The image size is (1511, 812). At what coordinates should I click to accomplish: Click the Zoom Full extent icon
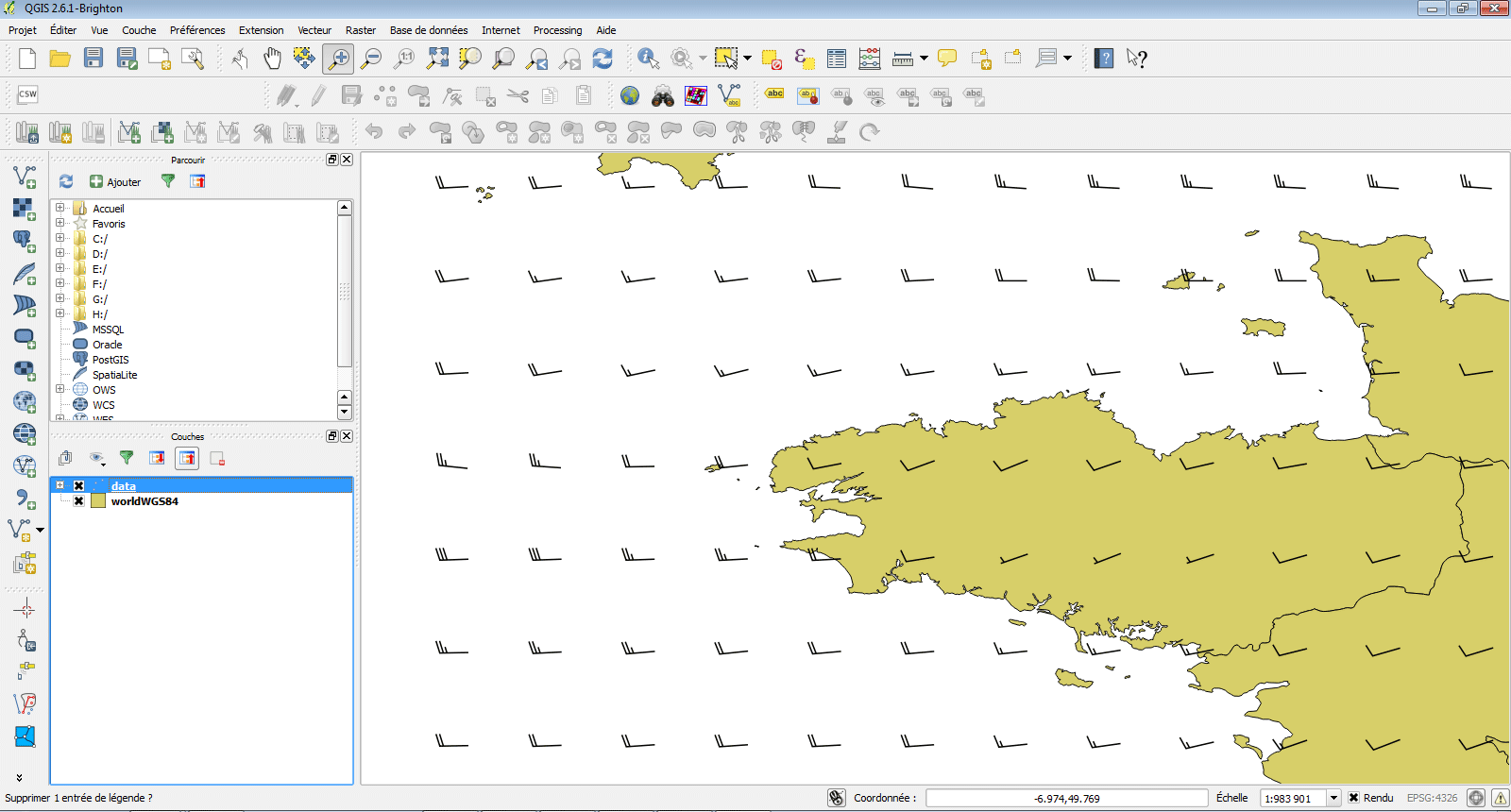click(x=437, y=59)
